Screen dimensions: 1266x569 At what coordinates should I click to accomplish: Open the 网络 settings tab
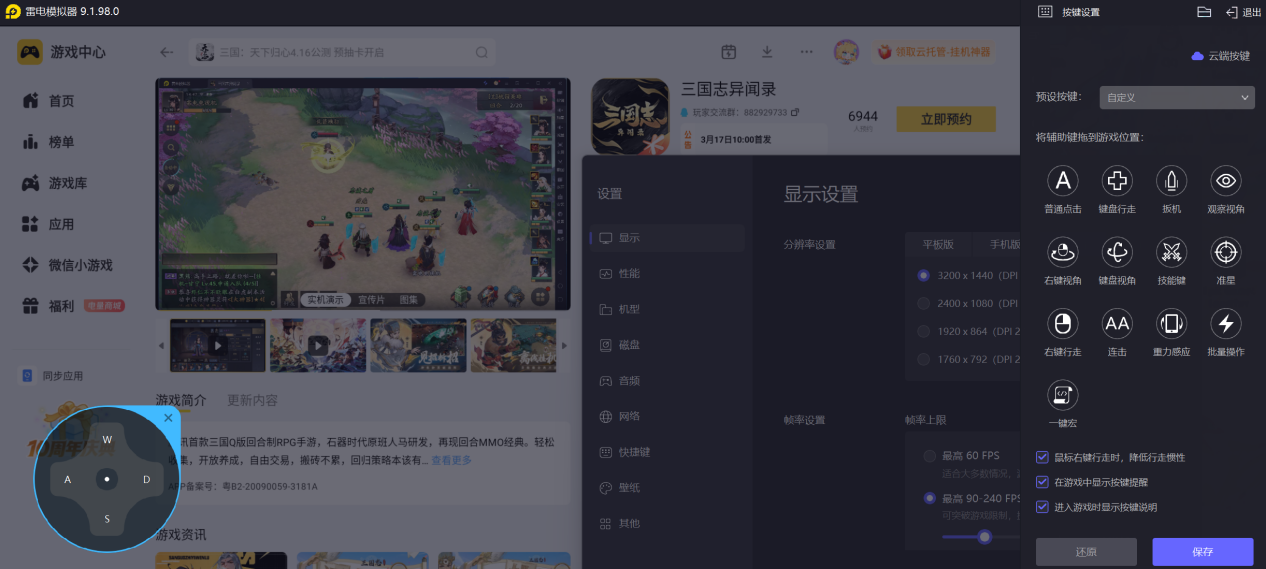click(x=667, y=416)
